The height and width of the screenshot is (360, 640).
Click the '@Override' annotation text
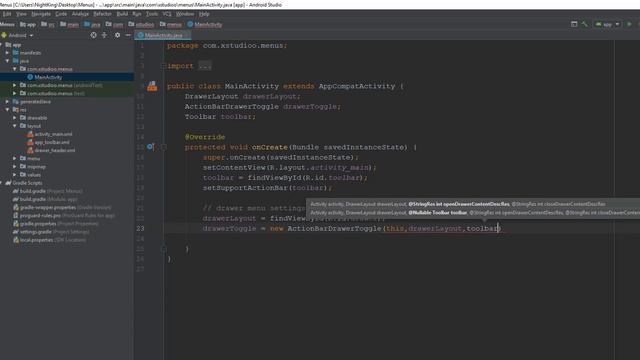point(205,137)
